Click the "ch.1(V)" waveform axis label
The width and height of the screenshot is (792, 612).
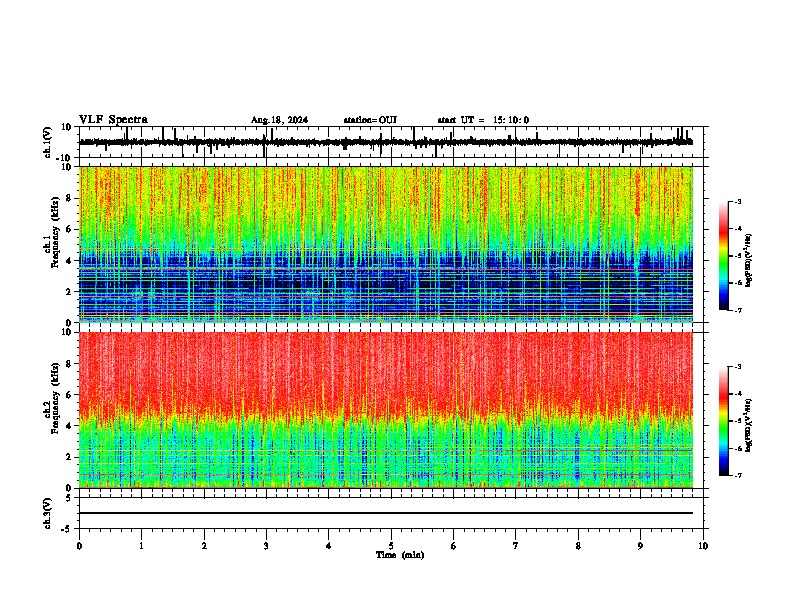click(x=47, y=142)
